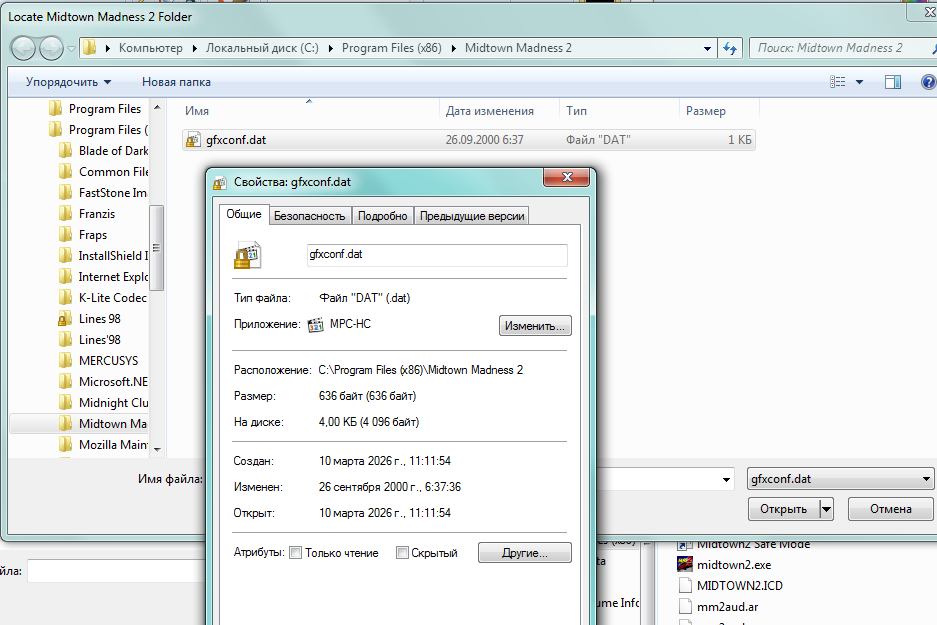The image size is (937, 625).
Task: Click the Back navigation arrow button
Action: pyautogui.click(x=23, y=48)
